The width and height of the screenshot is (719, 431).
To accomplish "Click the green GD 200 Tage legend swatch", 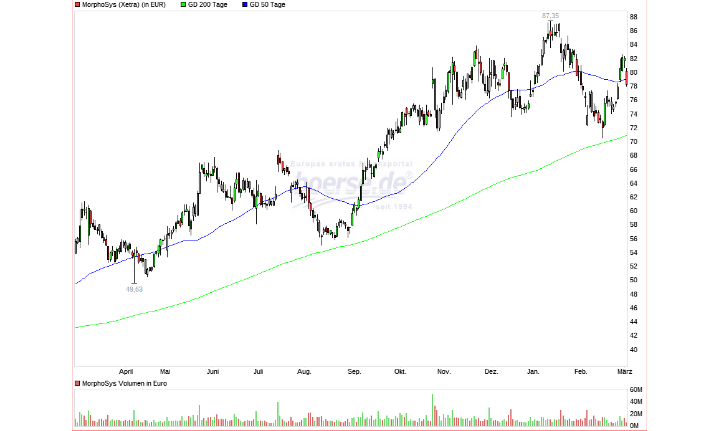I will pos(182,5).
